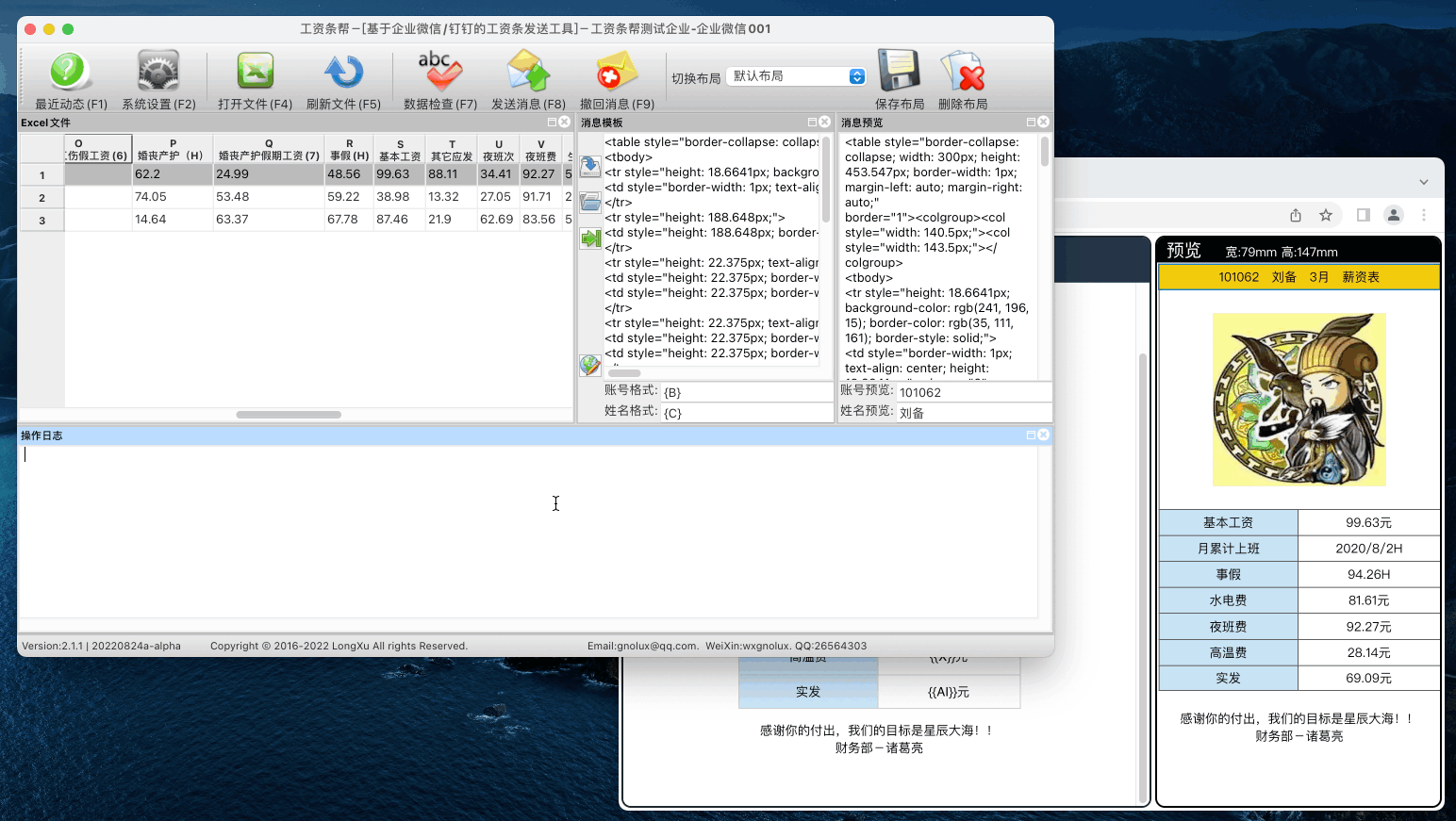The height and width of the screenshot is (821, 1456).
Task: Click inside the 操作日志 log text area
Action: (x=528, y=532)
